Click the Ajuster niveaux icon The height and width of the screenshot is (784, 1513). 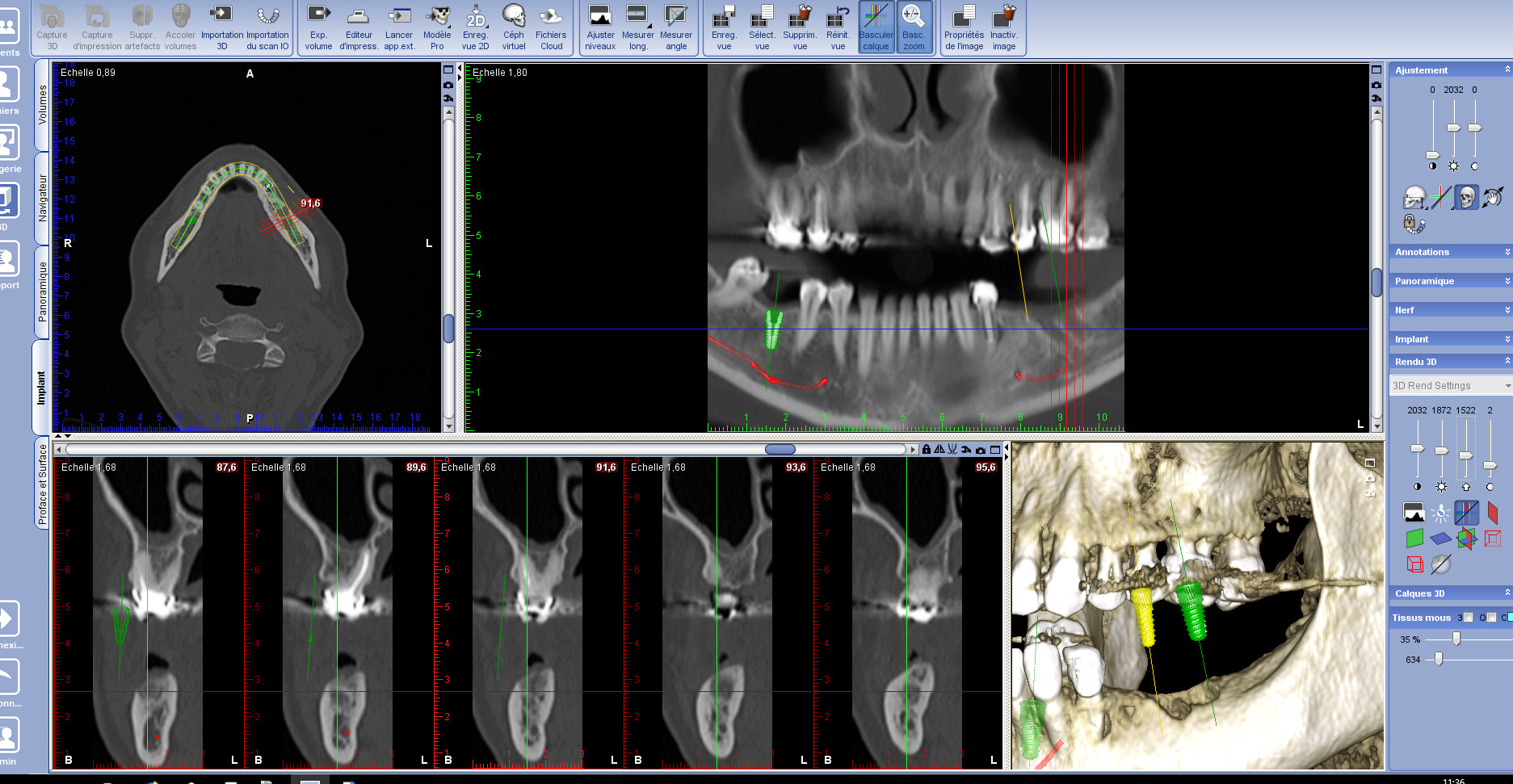tap(600, 27)
